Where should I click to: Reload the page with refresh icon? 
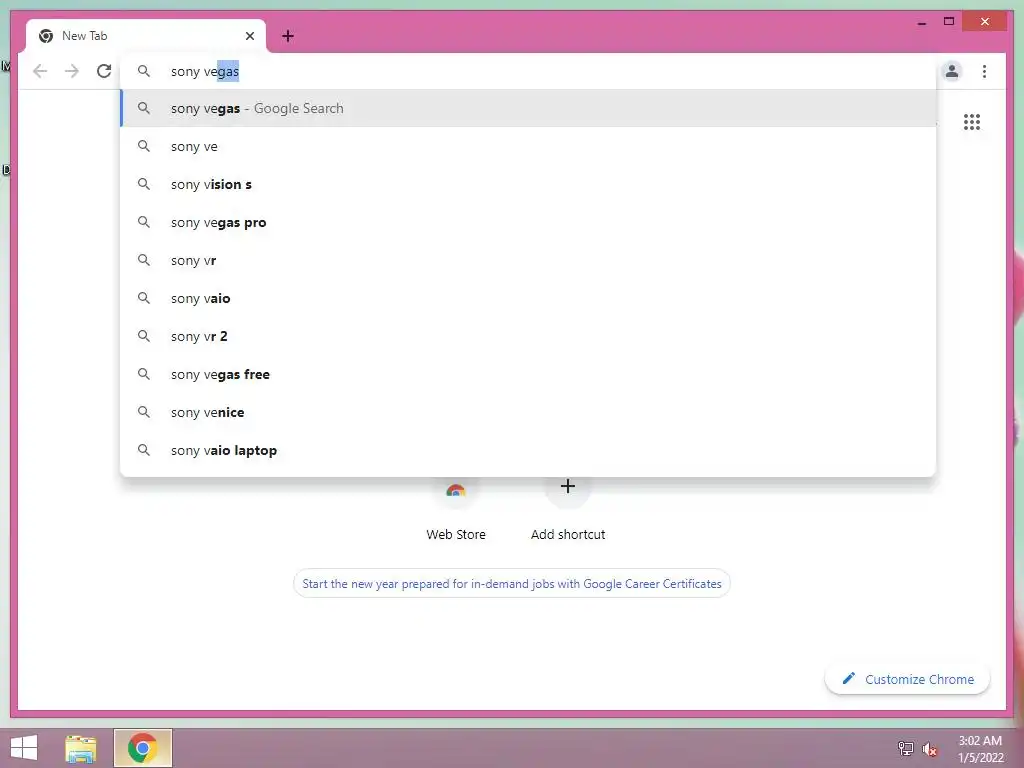pos(104,71)
